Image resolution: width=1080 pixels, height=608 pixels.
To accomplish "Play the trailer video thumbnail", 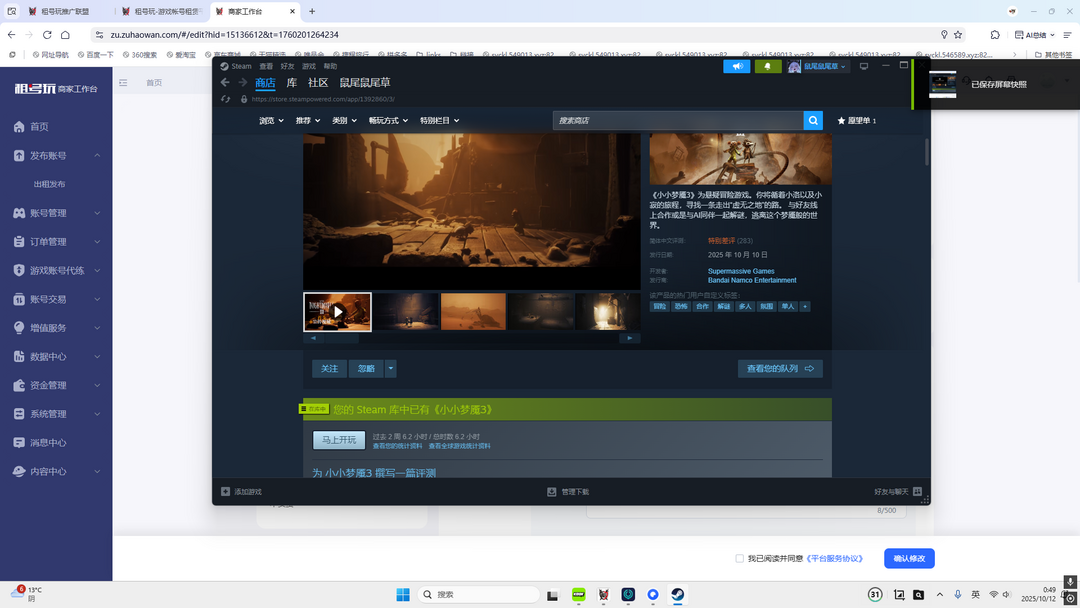I will (x=338, y=312).
